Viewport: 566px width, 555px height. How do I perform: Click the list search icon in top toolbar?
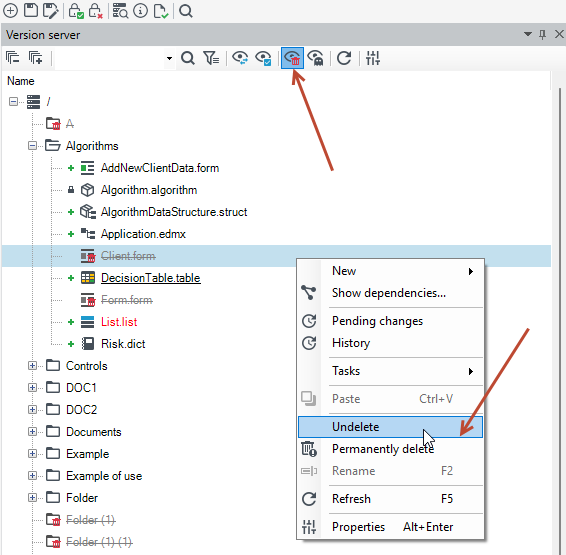(x=120, y=11)
